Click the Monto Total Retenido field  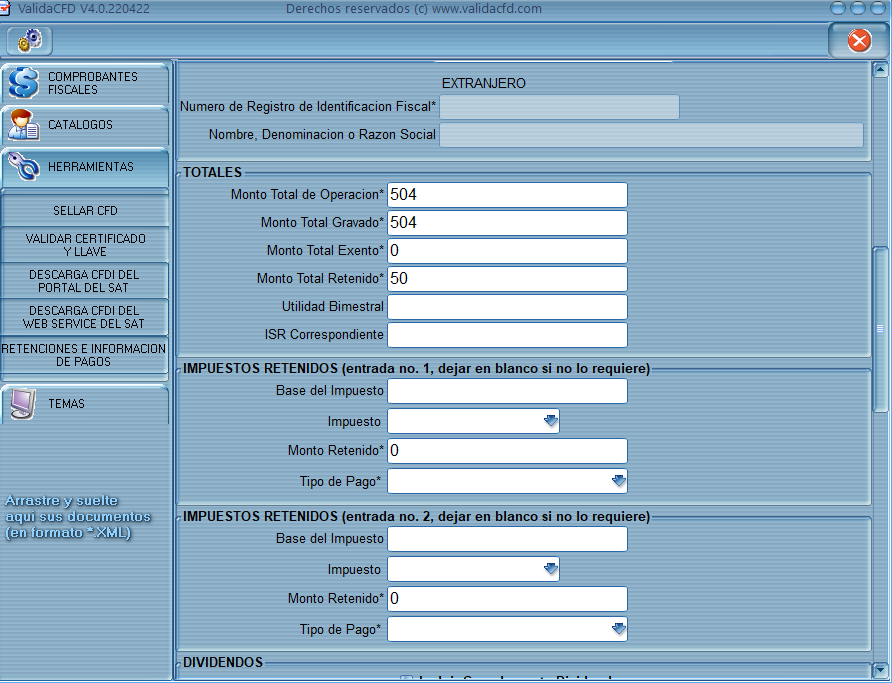pyautogui.click(x=507, y=279)
